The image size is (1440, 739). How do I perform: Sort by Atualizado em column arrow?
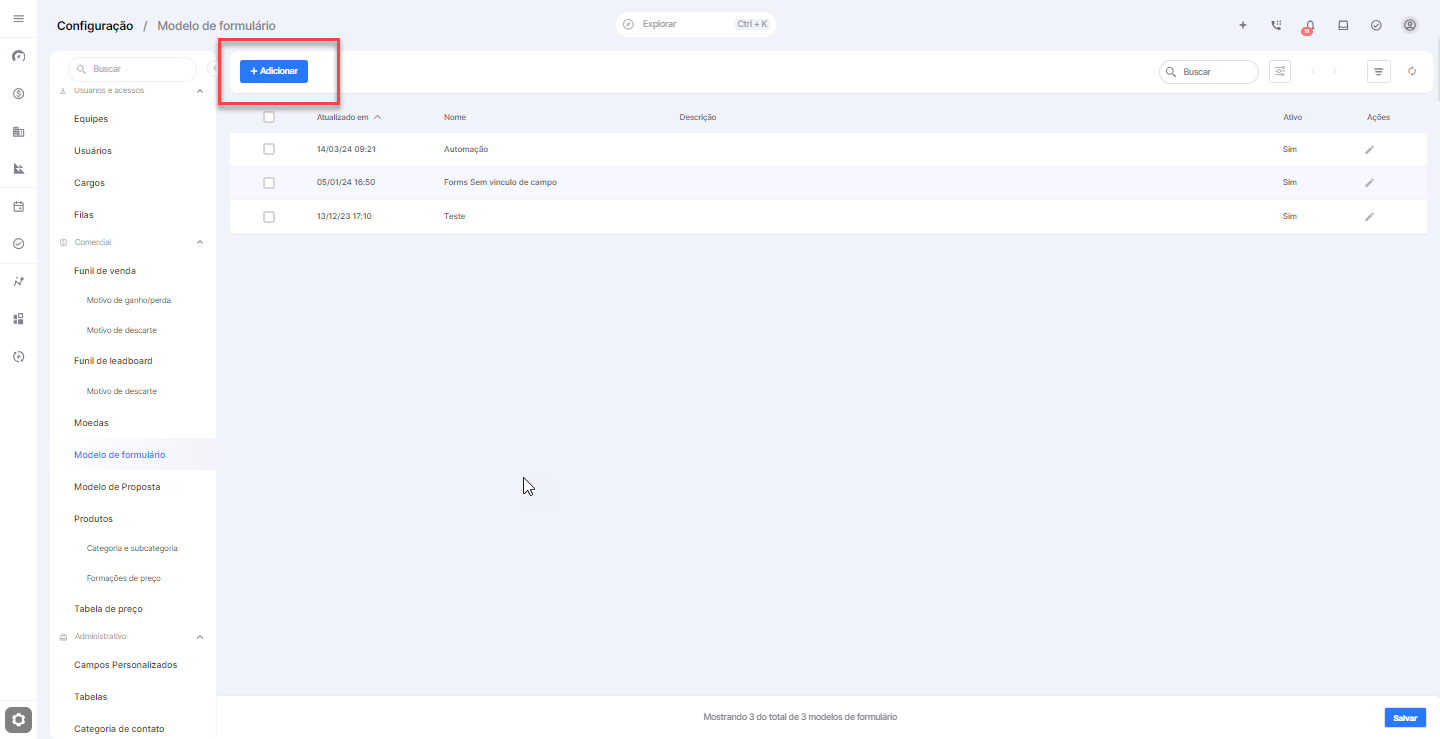point(377,117)
